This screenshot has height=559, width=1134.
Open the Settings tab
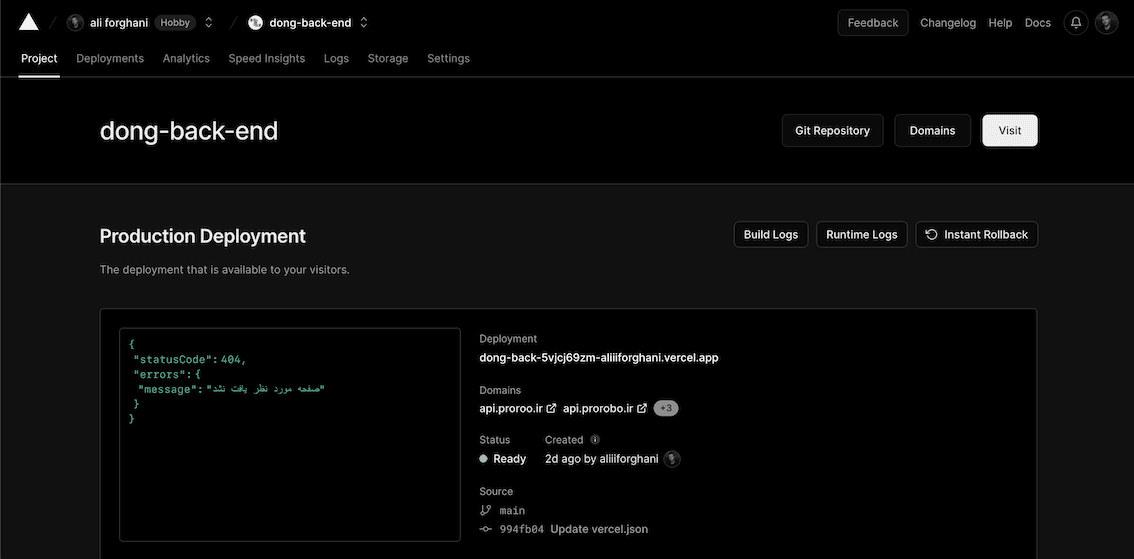pyautogui.click(x=448, y=59)
